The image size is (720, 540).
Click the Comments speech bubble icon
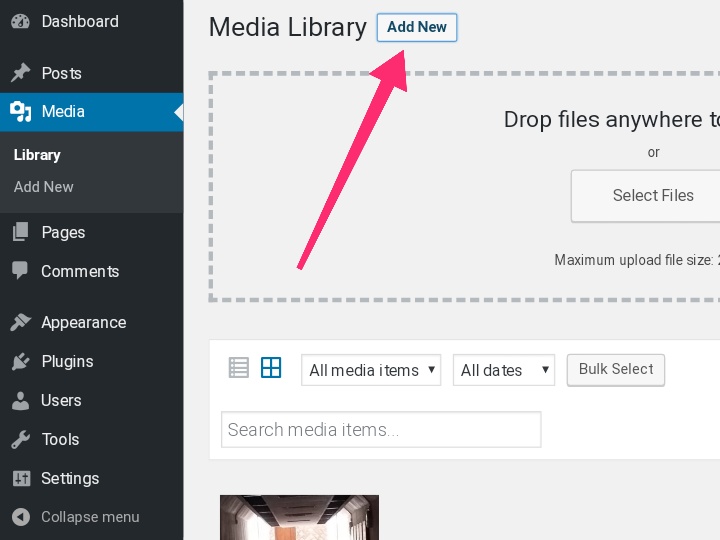coord(20,270)
